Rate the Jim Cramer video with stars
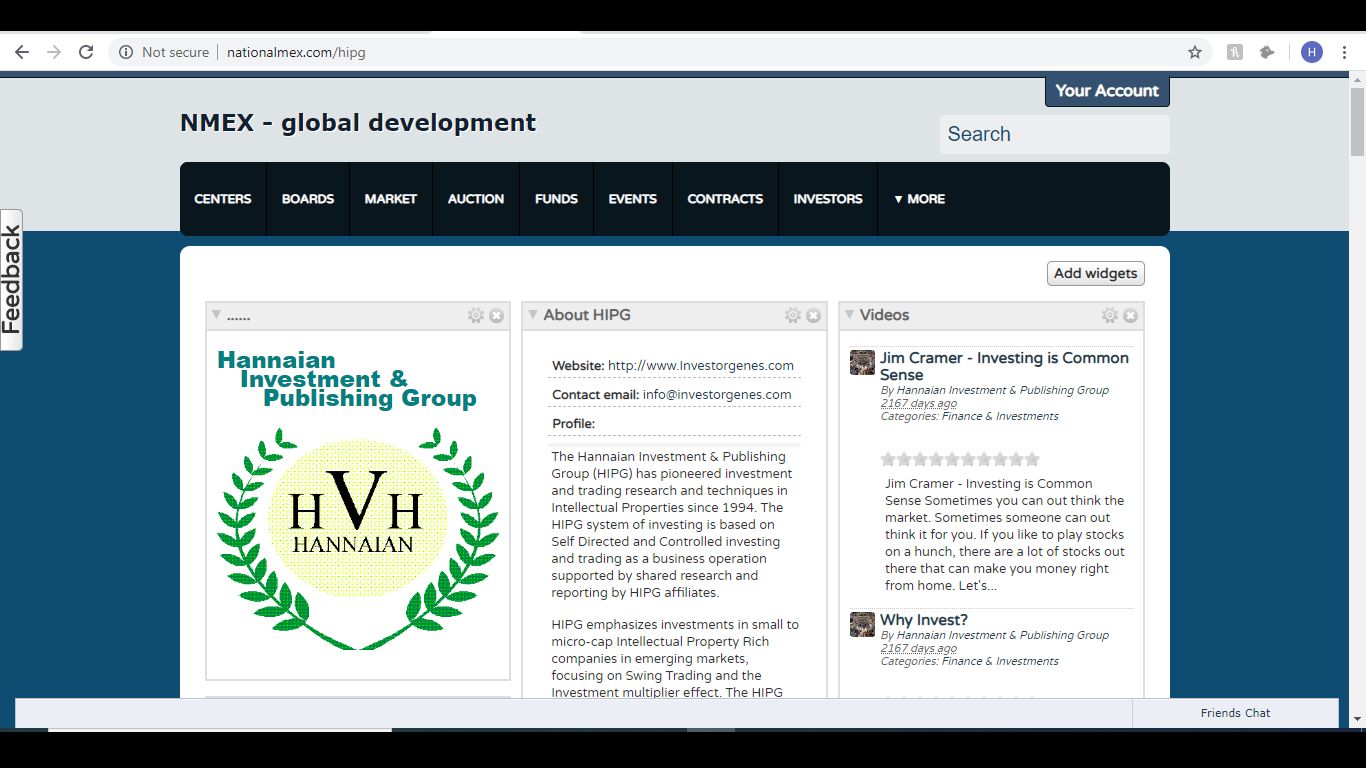1366x768 pixels. [x=959, y=459]
